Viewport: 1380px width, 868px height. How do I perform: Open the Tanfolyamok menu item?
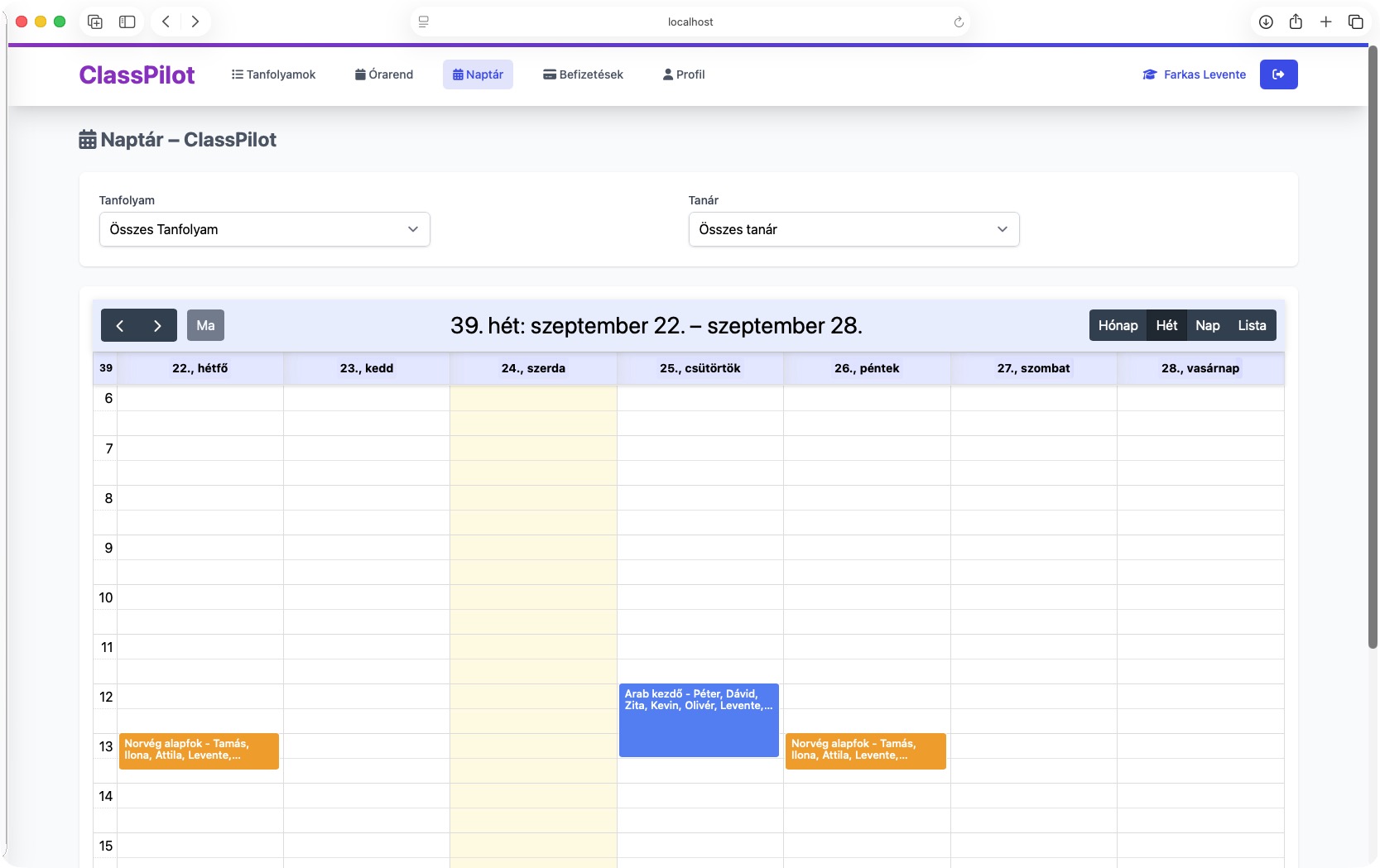(273, 74)
